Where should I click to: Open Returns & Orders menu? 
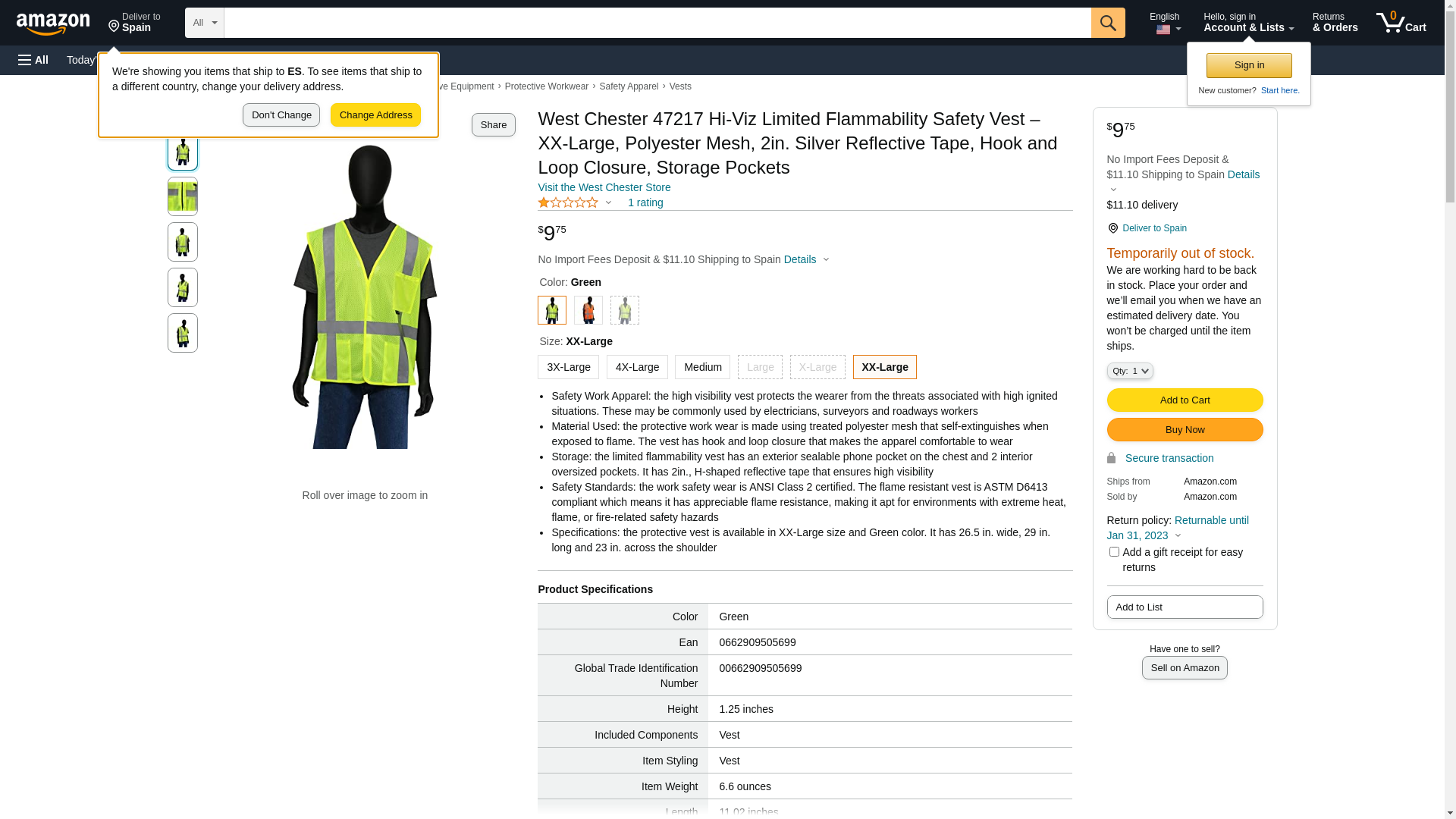[1335, 23]
